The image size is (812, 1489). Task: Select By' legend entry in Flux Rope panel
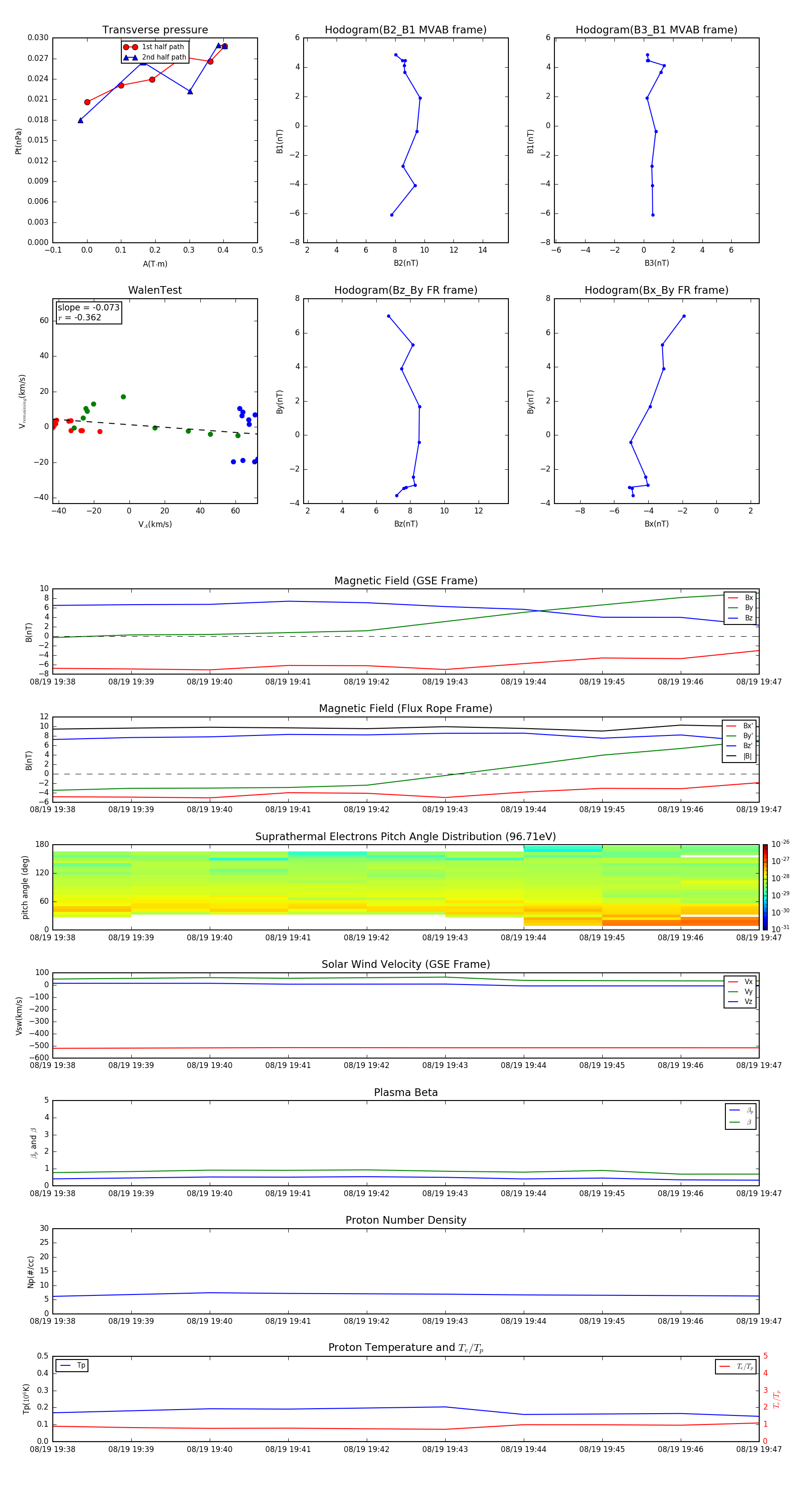[739, 736]
